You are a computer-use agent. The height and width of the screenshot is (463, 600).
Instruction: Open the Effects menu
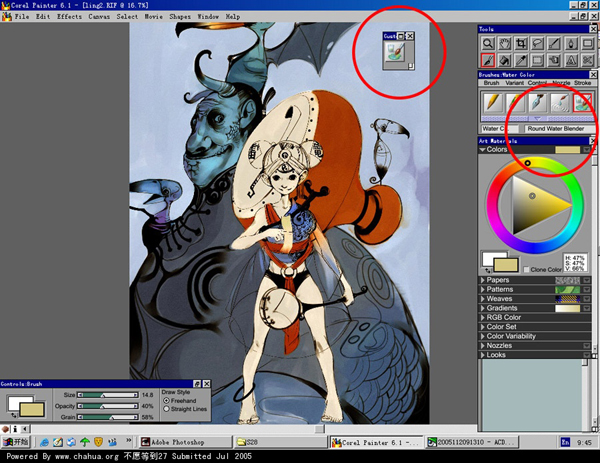69,16
